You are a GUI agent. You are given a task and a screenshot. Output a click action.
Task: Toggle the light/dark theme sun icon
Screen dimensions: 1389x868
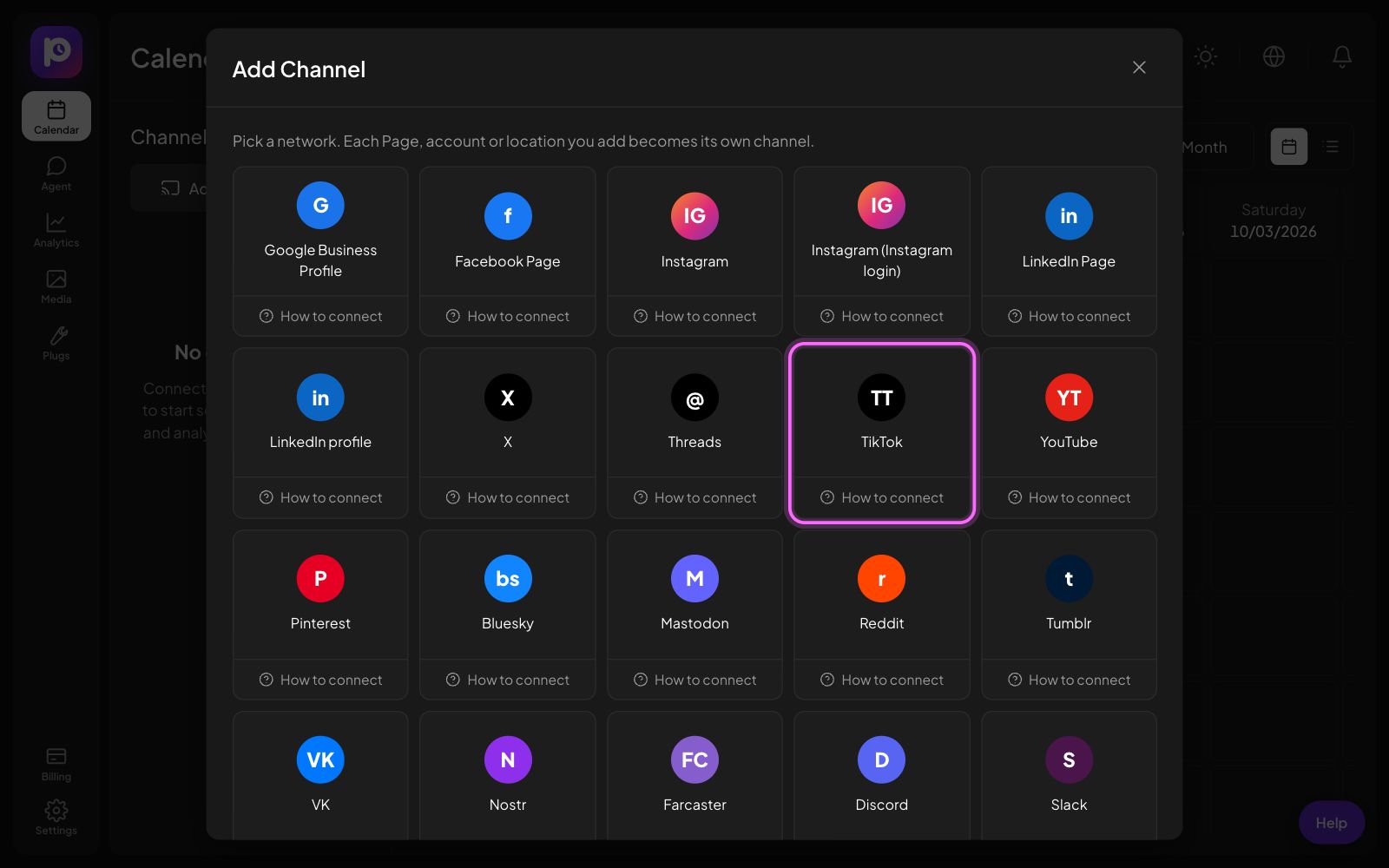(1205, 56)
